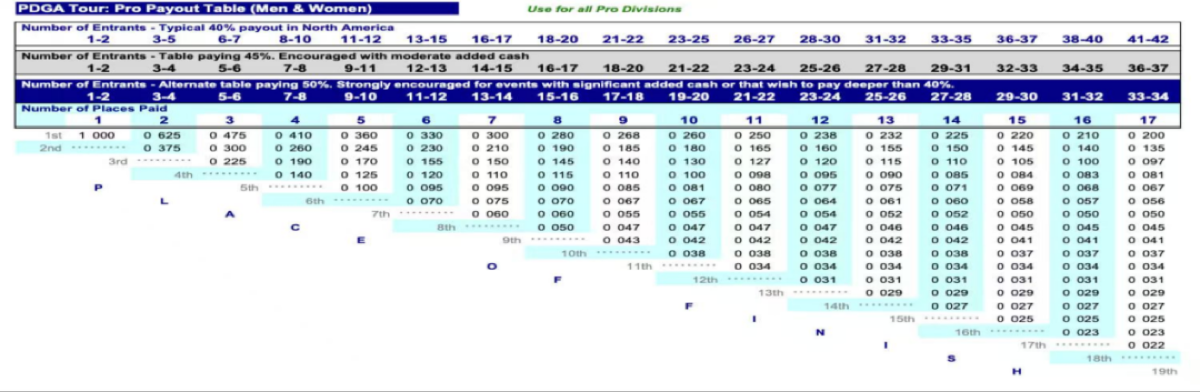Click the '0 410' payout value

point(294,134)
